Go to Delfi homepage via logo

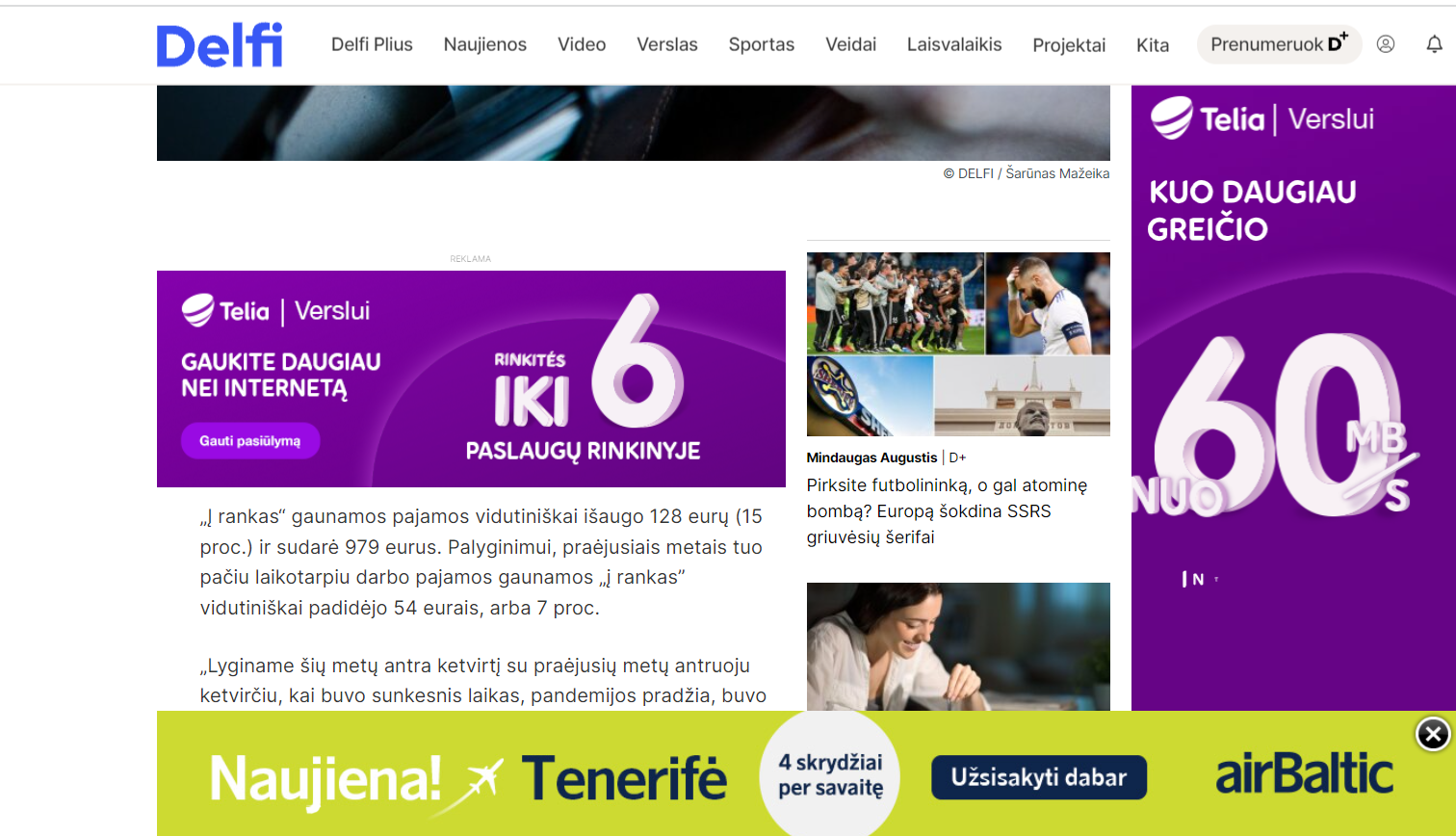[x=220, y=45]
